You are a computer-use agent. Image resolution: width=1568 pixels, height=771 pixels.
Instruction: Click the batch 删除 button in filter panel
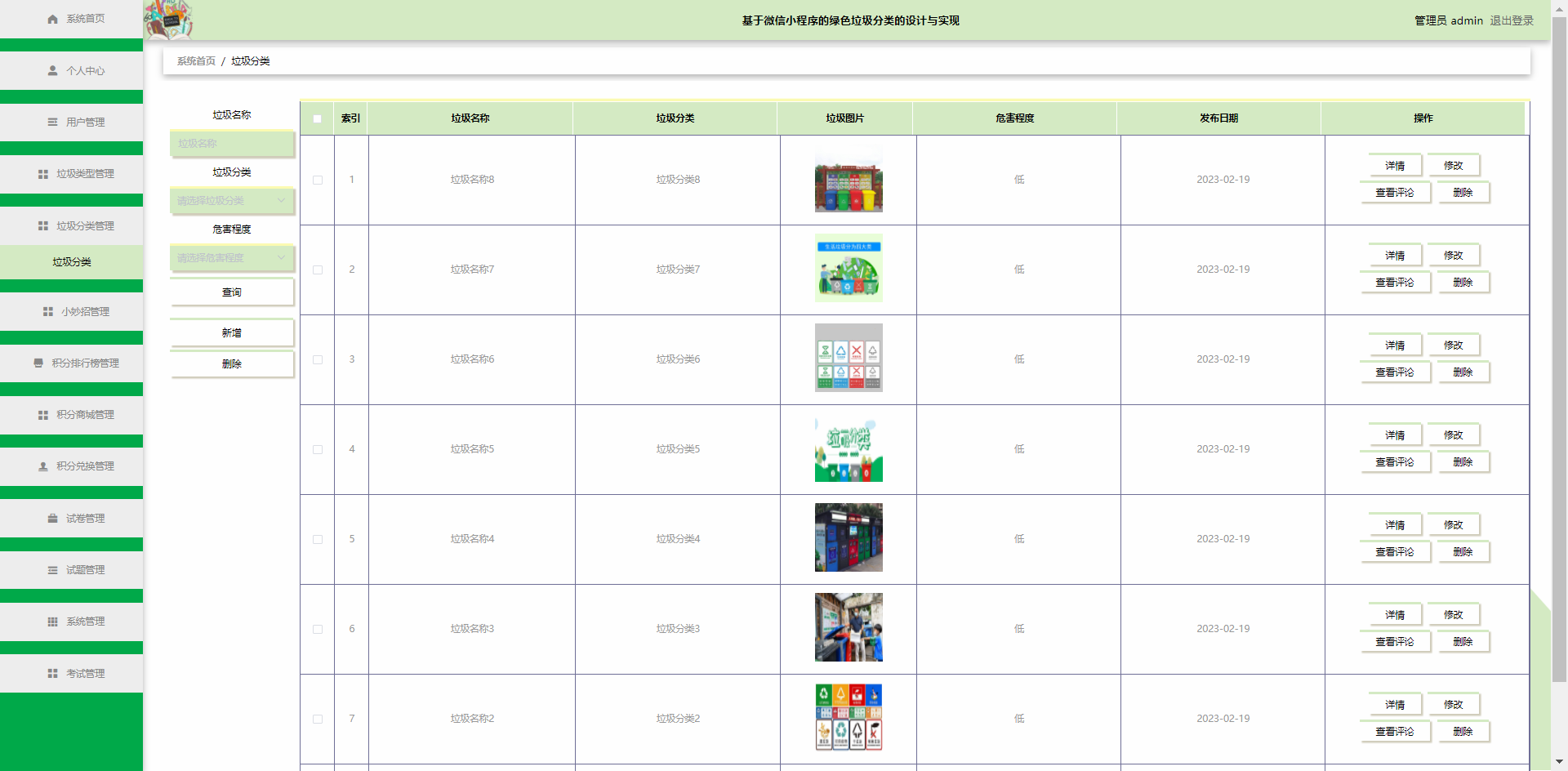tap(232, 364)
